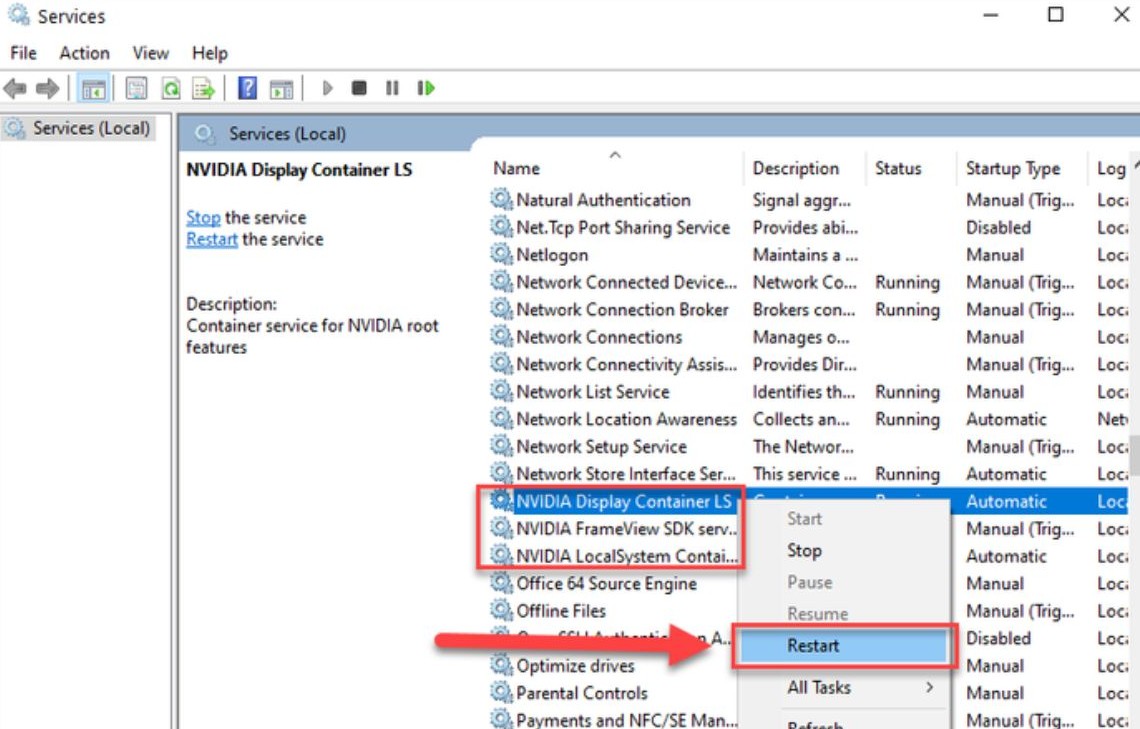Screen dimensions: 1140x729
Task: Open the View menu
Action: (x=151, y=53)
